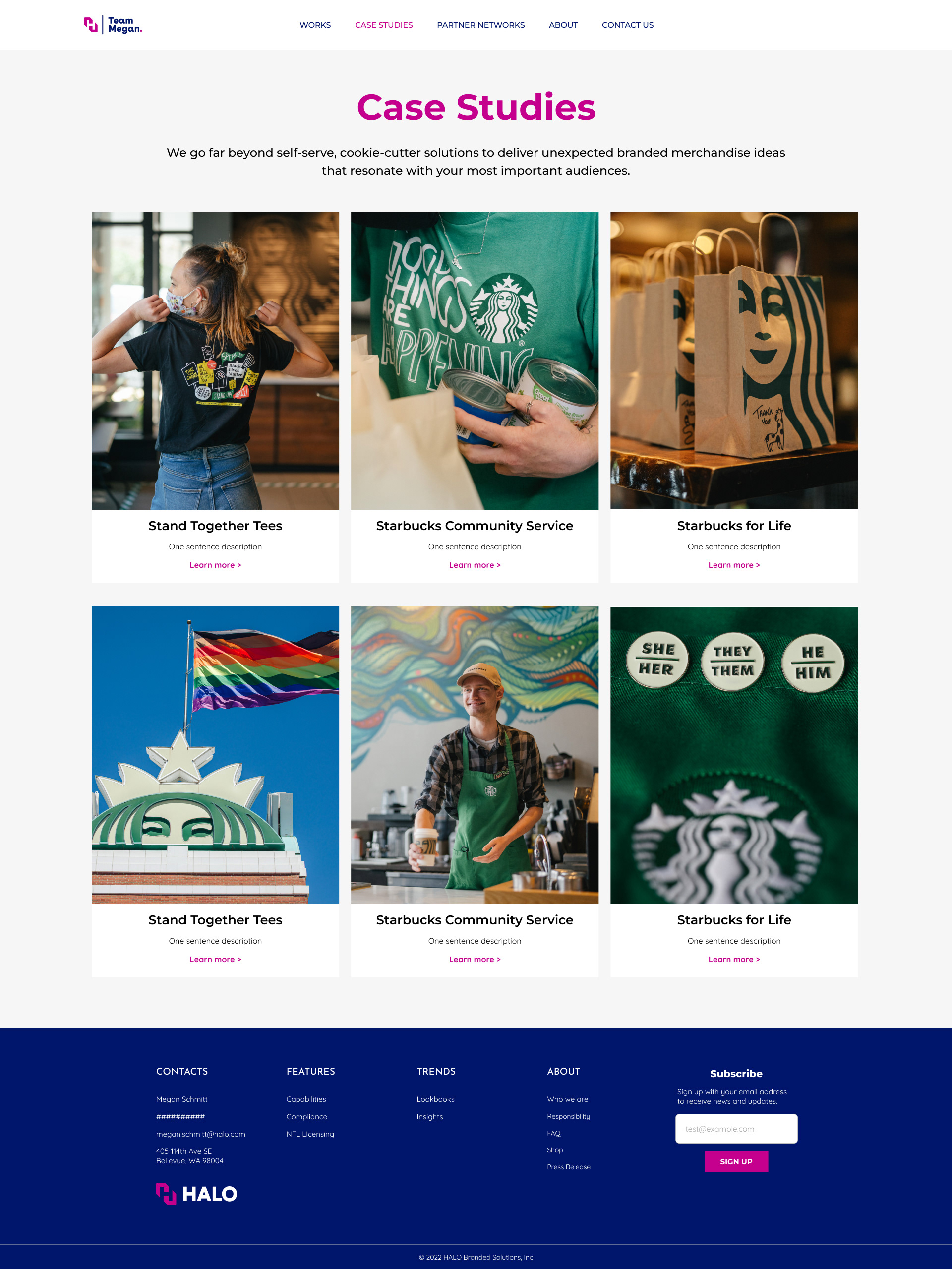
Task: Open the Lookbooks footer link
Action: 435,1099
